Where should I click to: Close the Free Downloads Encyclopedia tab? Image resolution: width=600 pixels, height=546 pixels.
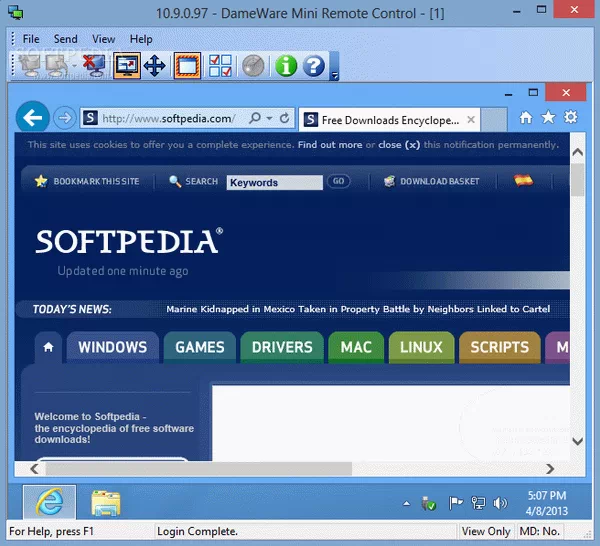pyautogui.click(x=471, y=120)
